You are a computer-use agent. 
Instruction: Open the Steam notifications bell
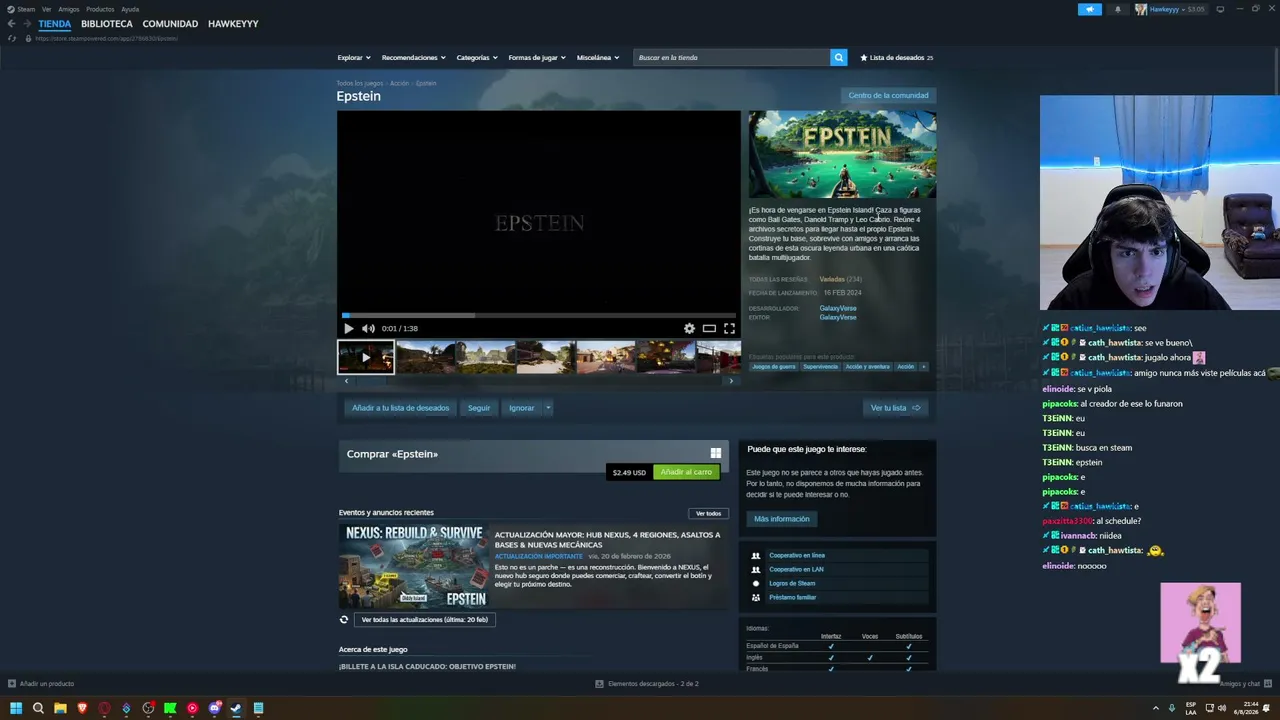[1118, 9]
